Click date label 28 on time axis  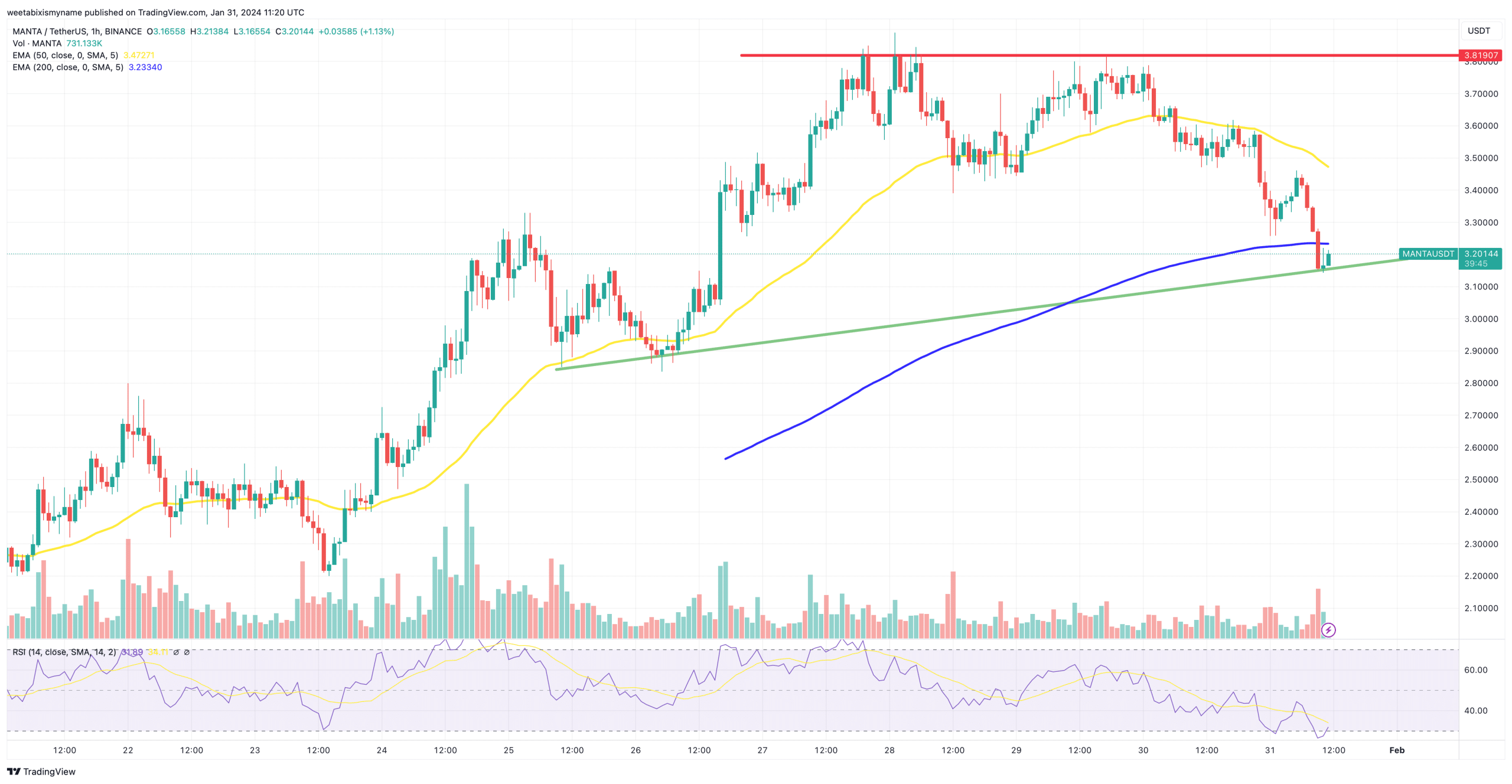(x=889, y=750)
